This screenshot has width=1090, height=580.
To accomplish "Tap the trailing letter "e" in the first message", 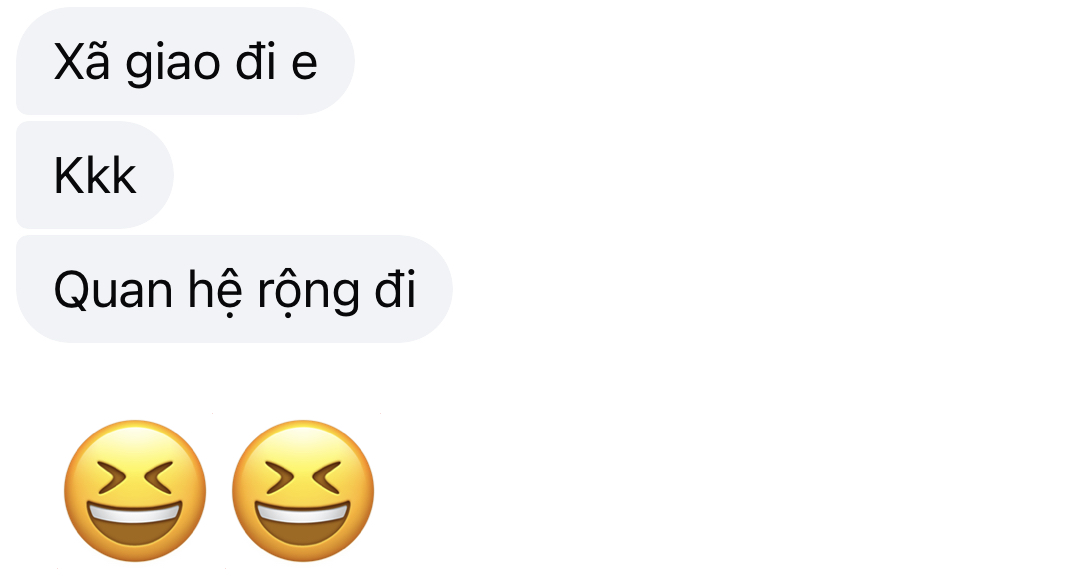I will click(x=304, y=66).
